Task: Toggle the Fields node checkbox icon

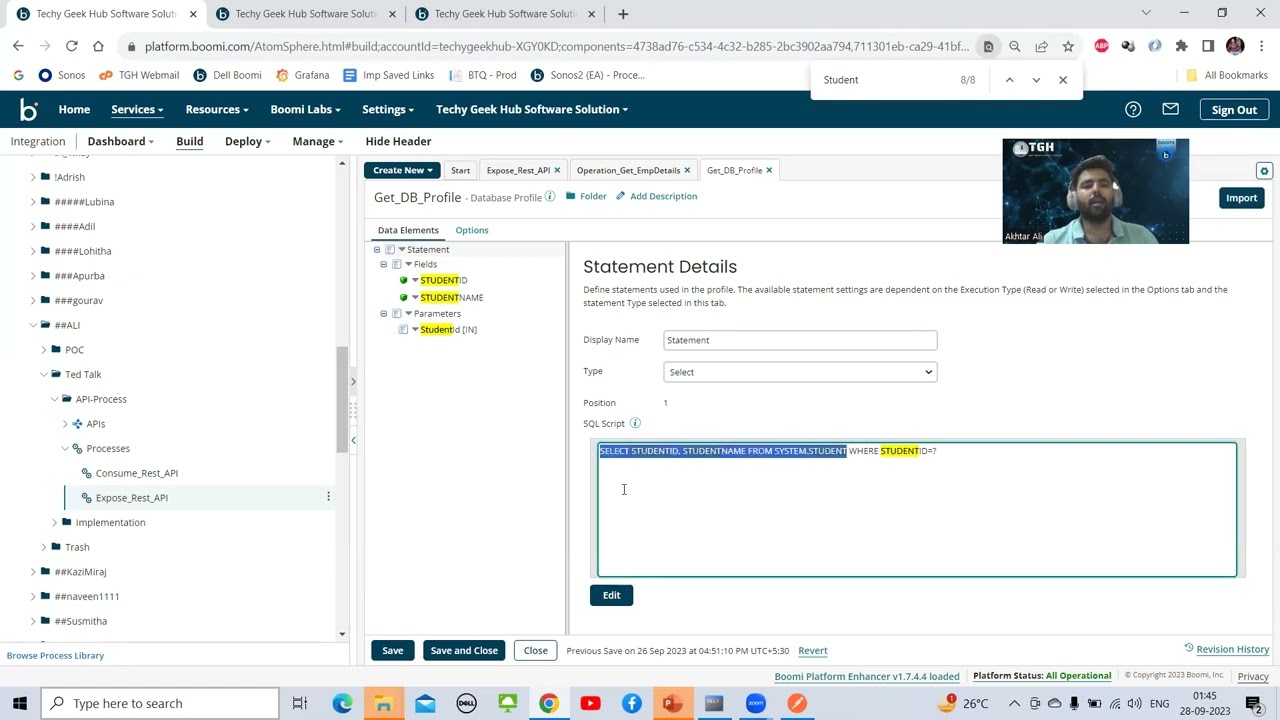Action: (x=396, y=264)
